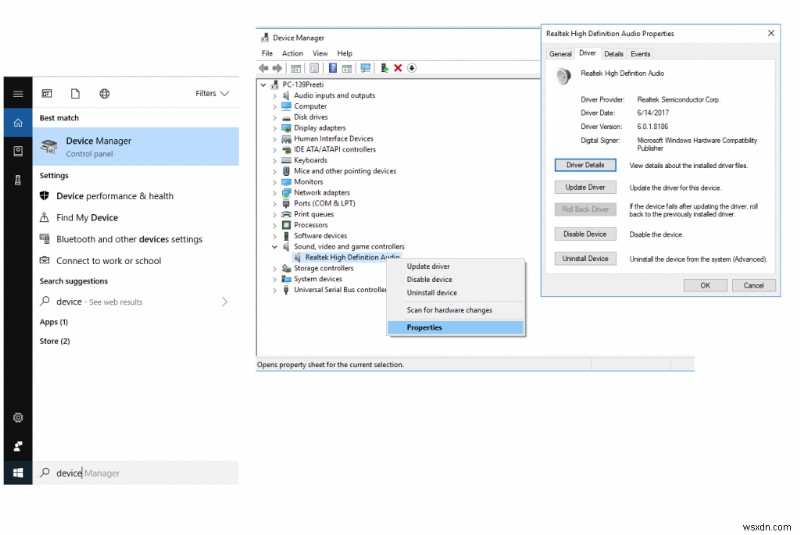
Task: Click the green update device driver toolbar icon
Action: tap(384, 68)
